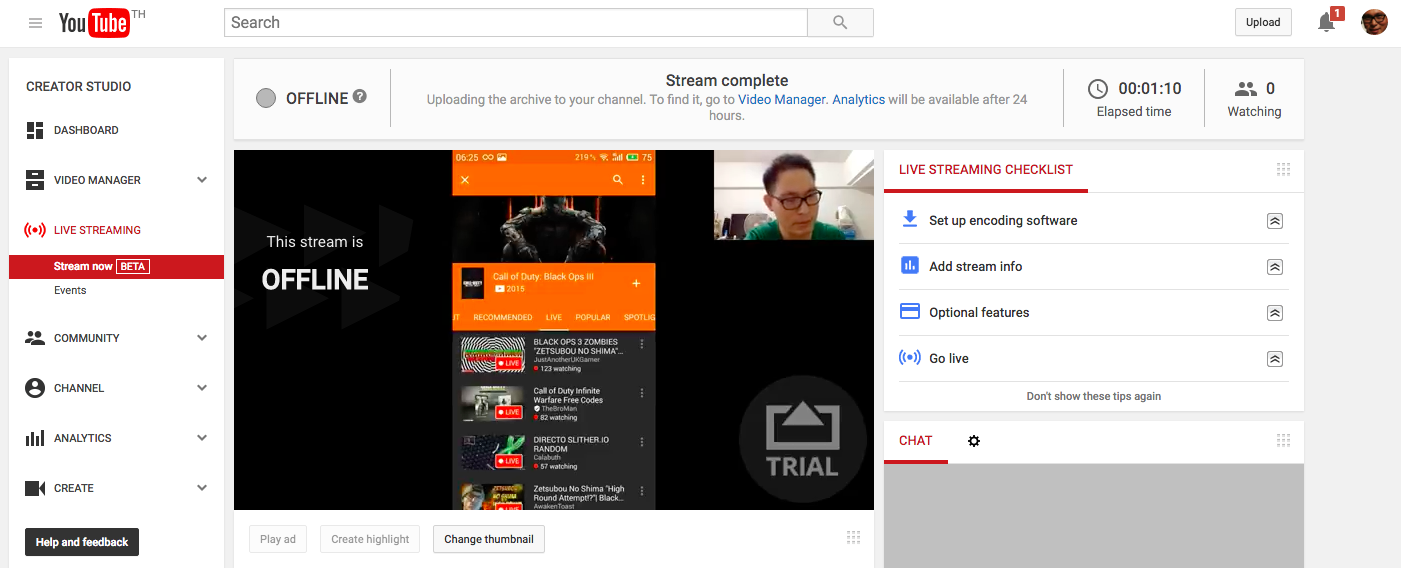1401x568 pixels.
Task: Click the stream info chart icon
Action: [910, 265]
